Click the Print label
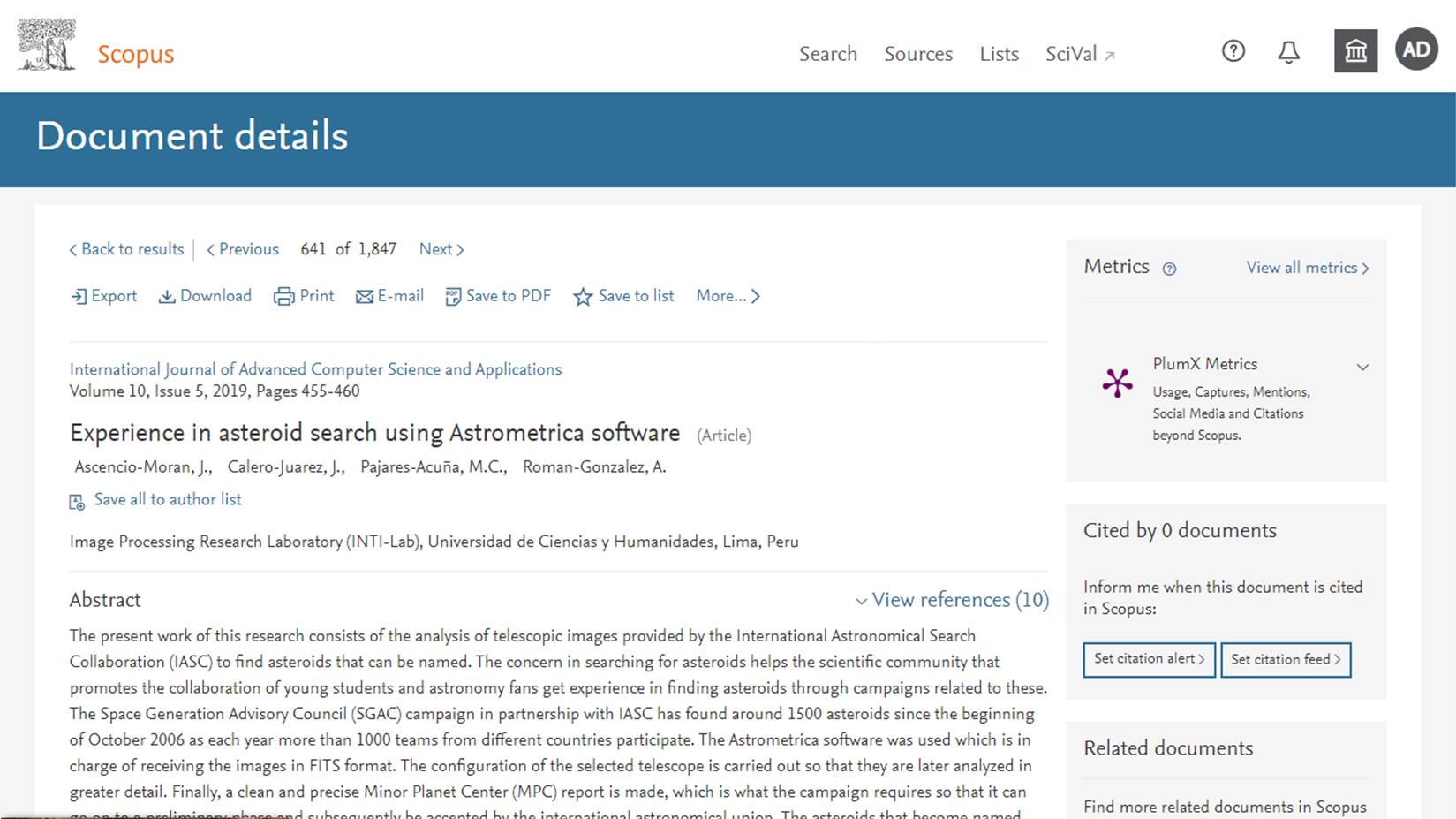 (x=317, y=296)
